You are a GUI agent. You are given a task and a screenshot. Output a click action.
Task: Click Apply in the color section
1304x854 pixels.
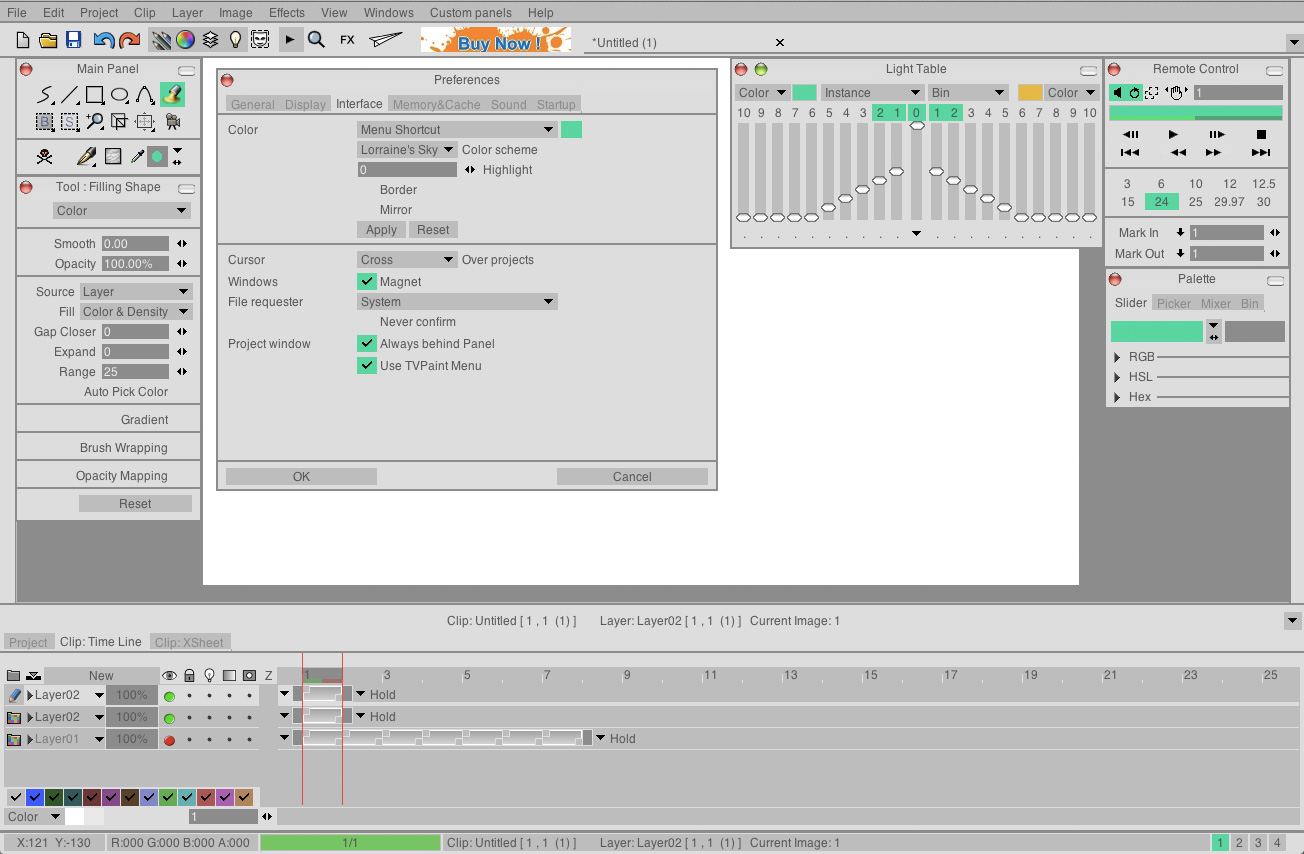pyautogui.click(x=381, y=230)
